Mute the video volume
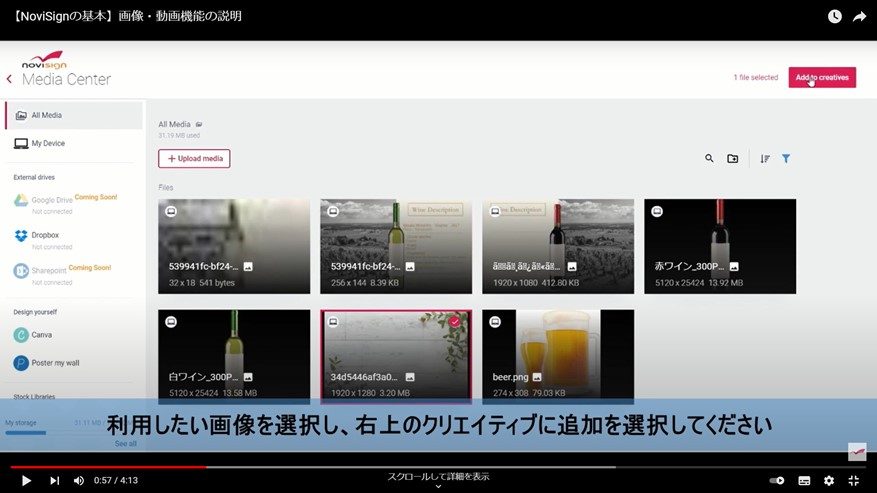The image size is (877, 493). click(x=79, y=480)
